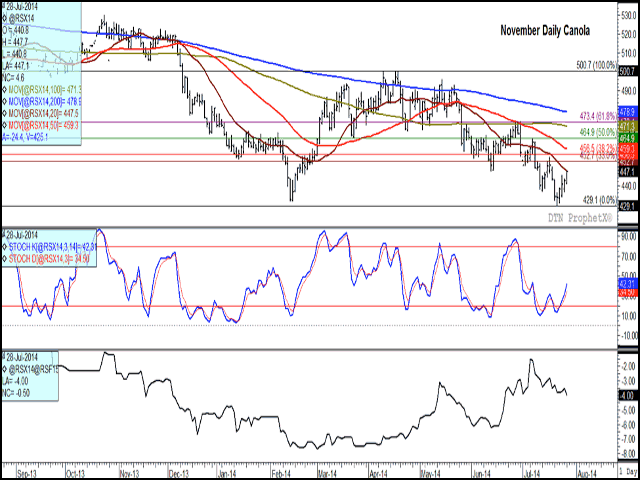Click the green 464.9 price axis tag
Viewport: 640px width, 480px height.
click(x=629, y=138)
